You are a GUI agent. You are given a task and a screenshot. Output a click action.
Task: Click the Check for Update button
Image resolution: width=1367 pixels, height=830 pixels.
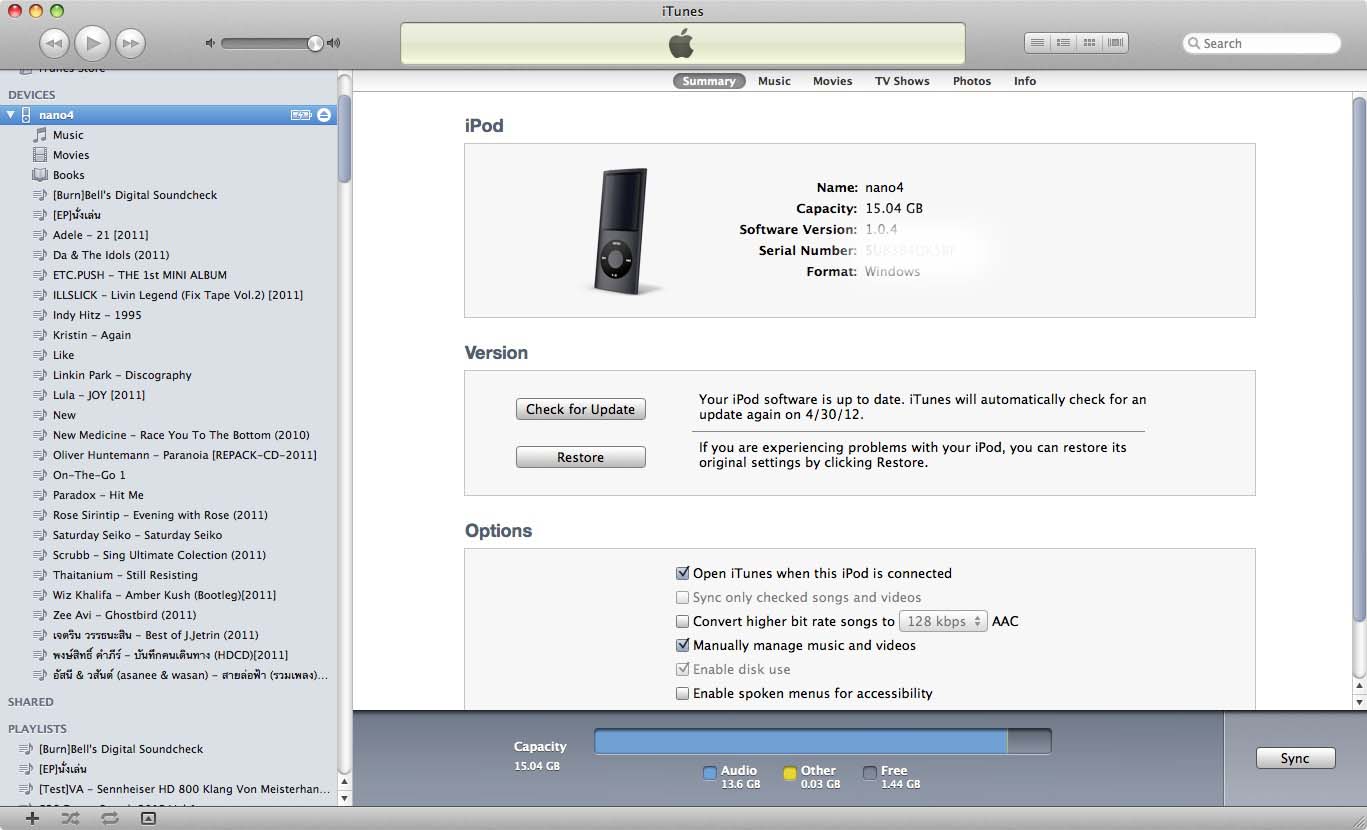pyautogui.click(x=580, y=409)
